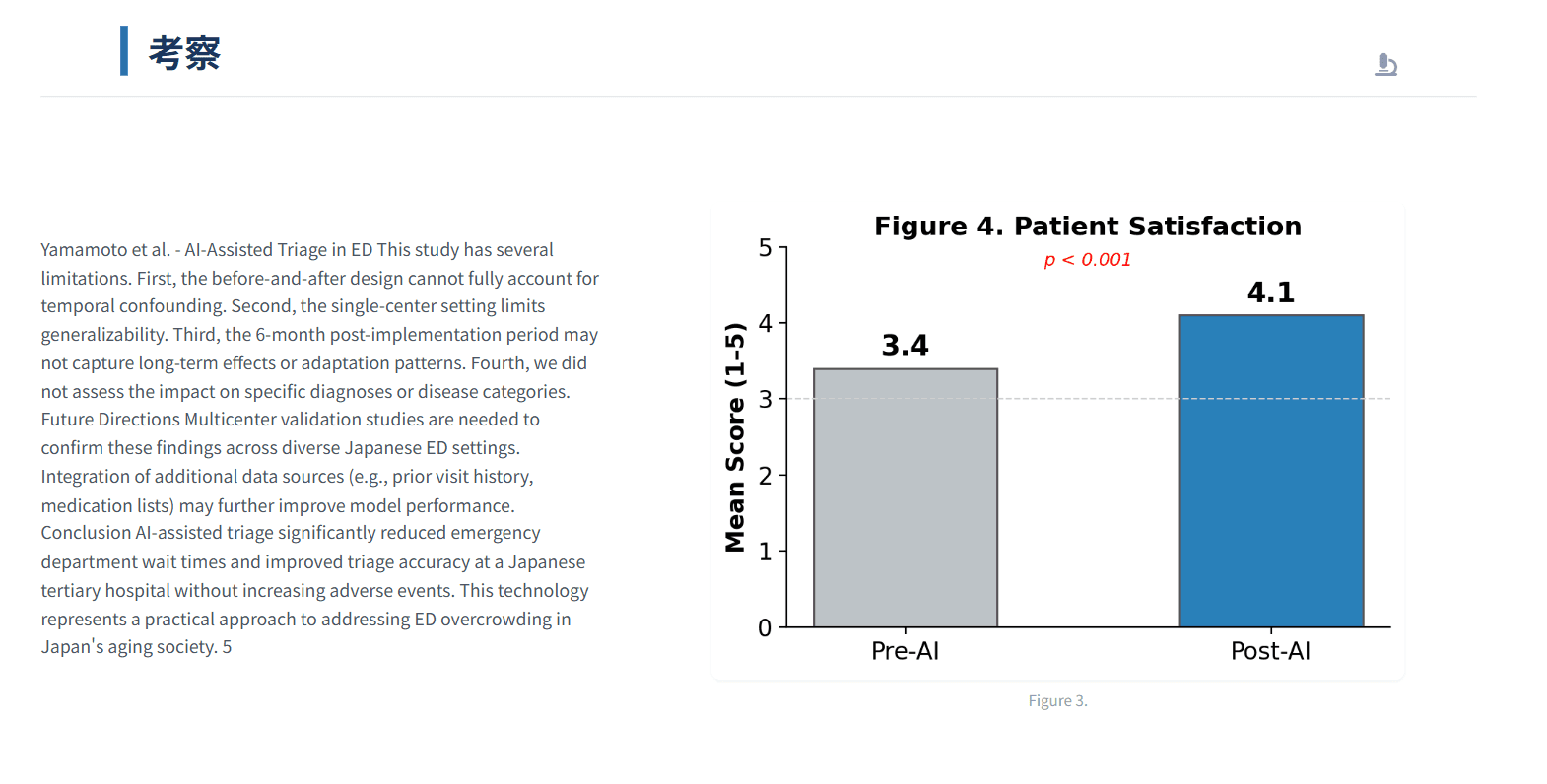Image resolution: width=1547 pixels, height=784 pixels.
Task: Click the "Yamamoto et al." text at paragraph start
Action: tap(104, 250)
